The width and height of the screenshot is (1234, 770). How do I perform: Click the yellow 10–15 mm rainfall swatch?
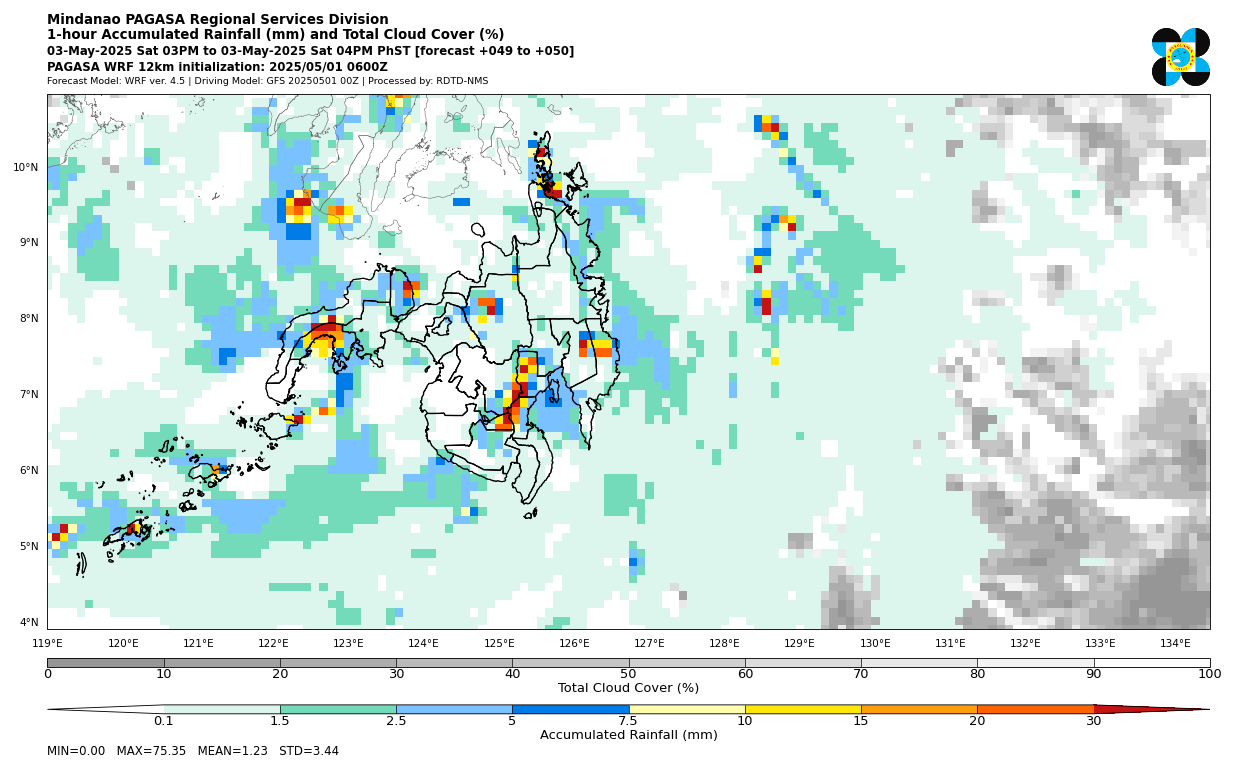pyautogui.click(x=803, y=709)
